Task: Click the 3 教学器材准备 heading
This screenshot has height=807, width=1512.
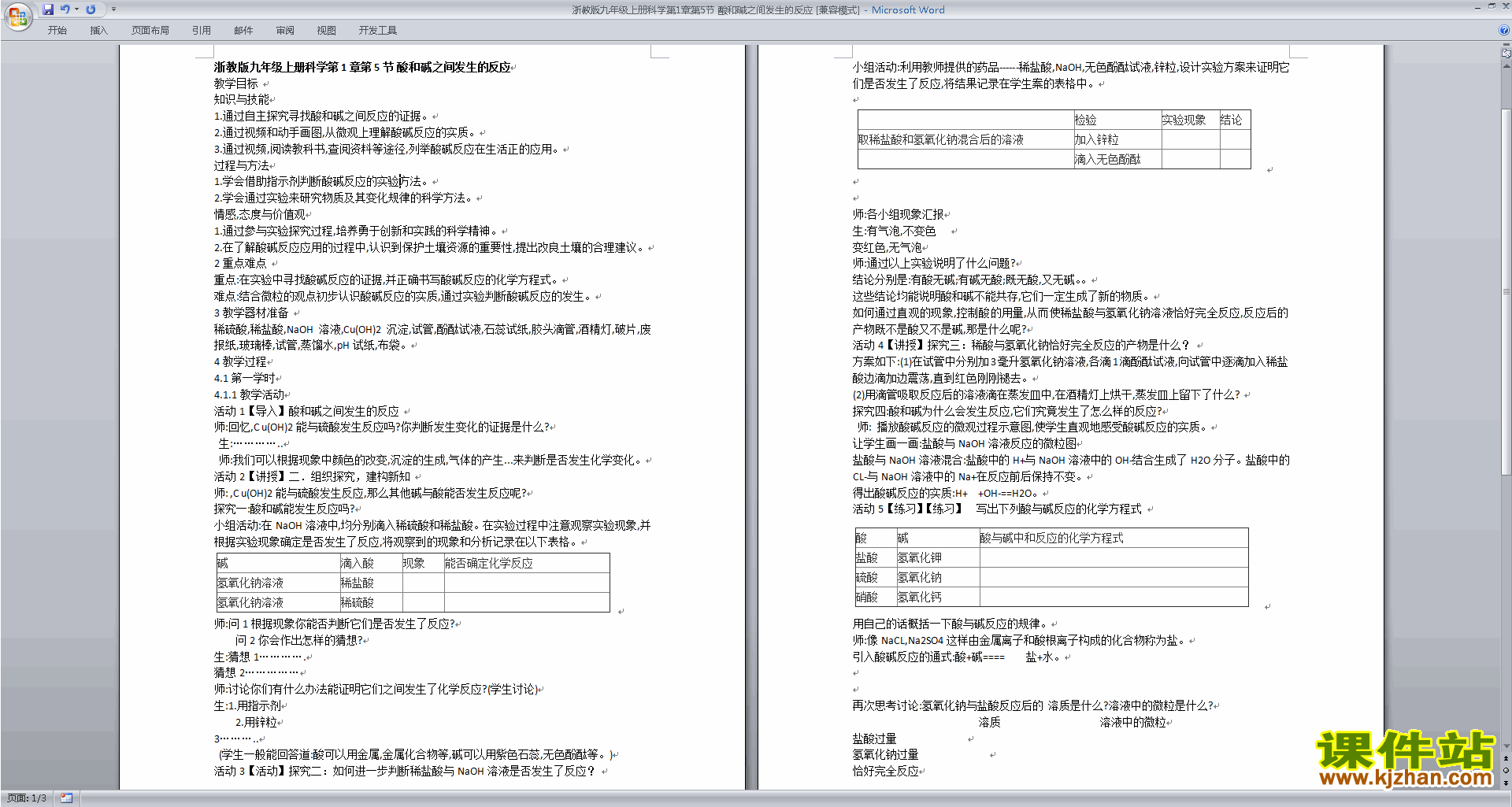Action: point(251,313)
